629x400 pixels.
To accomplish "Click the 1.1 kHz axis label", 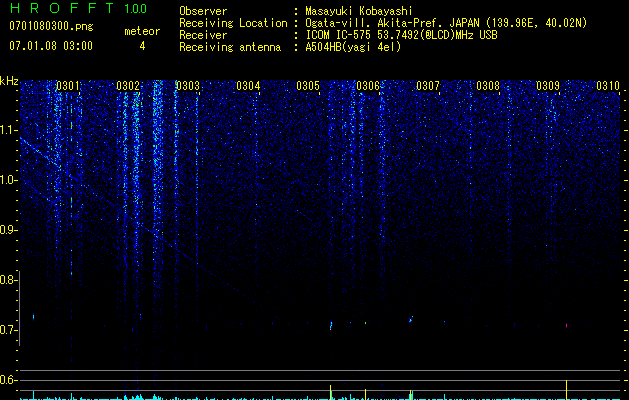I will pos(9,130).
